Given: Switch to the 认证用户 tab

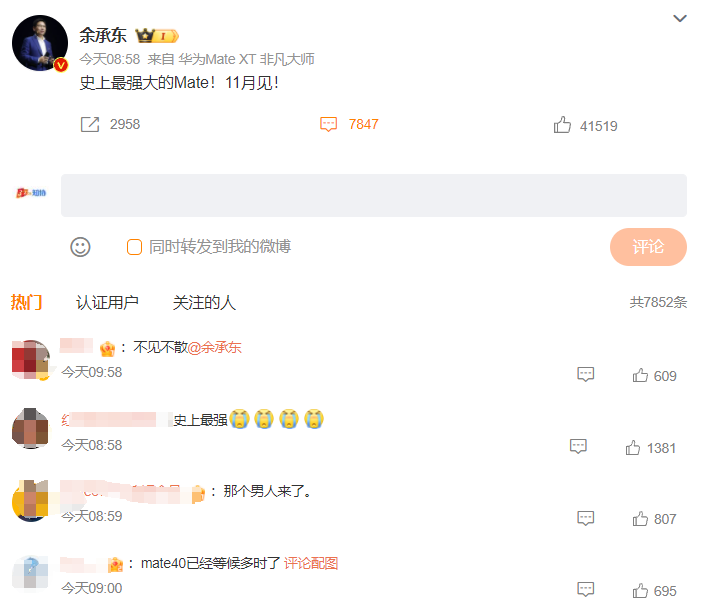Looking at the screenshot, I should click(x=107, y=303).
